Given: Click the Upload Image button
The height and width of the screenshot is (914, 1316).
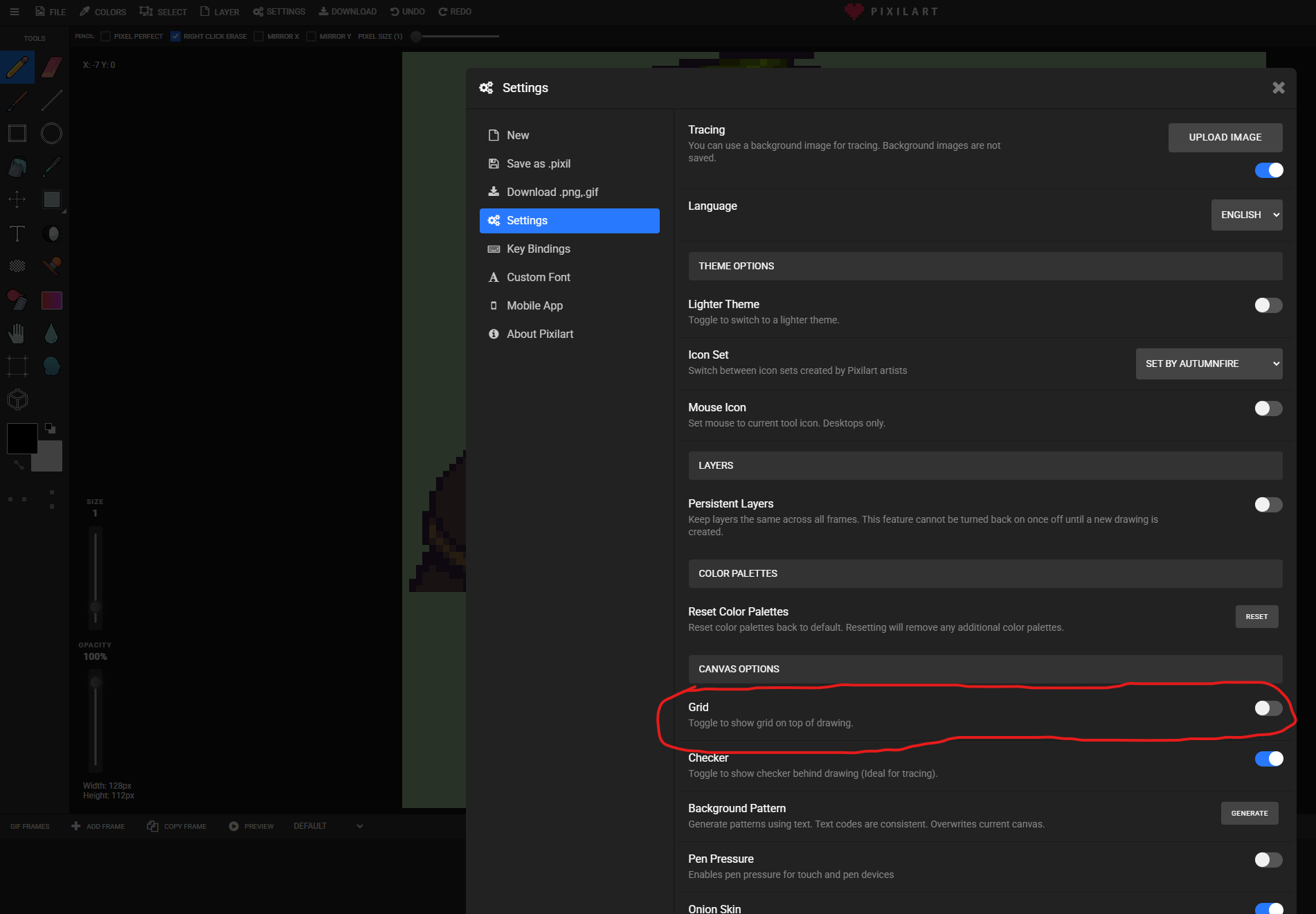Looking at the screenshot, I should (1225, 138).
